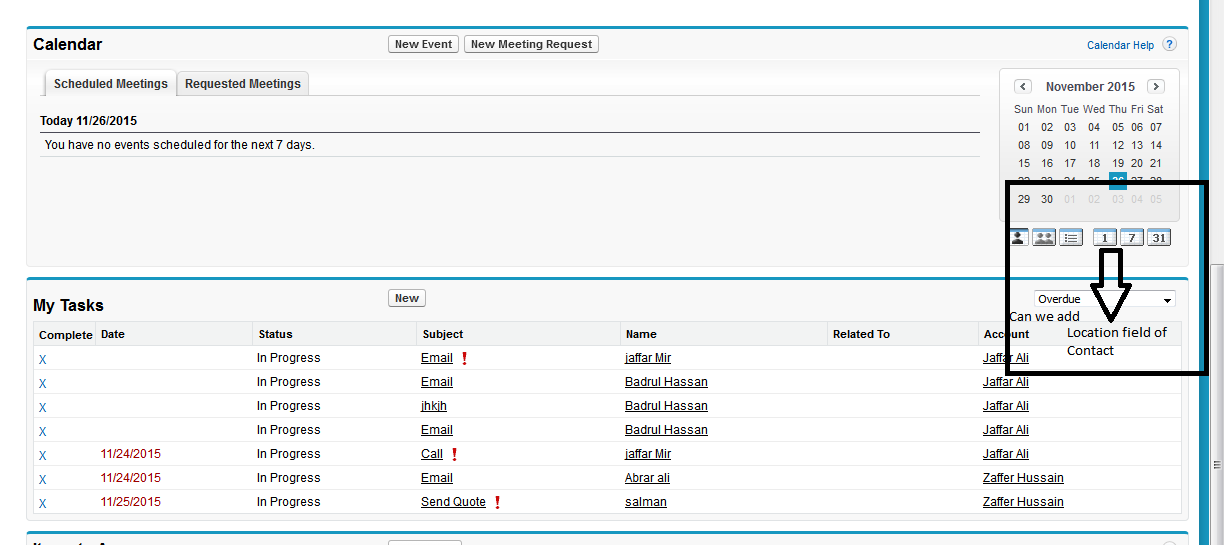This screenshot has width=1224, height=545.
Task: Switch to Day view calendar icon
Action: point(1105,238)
